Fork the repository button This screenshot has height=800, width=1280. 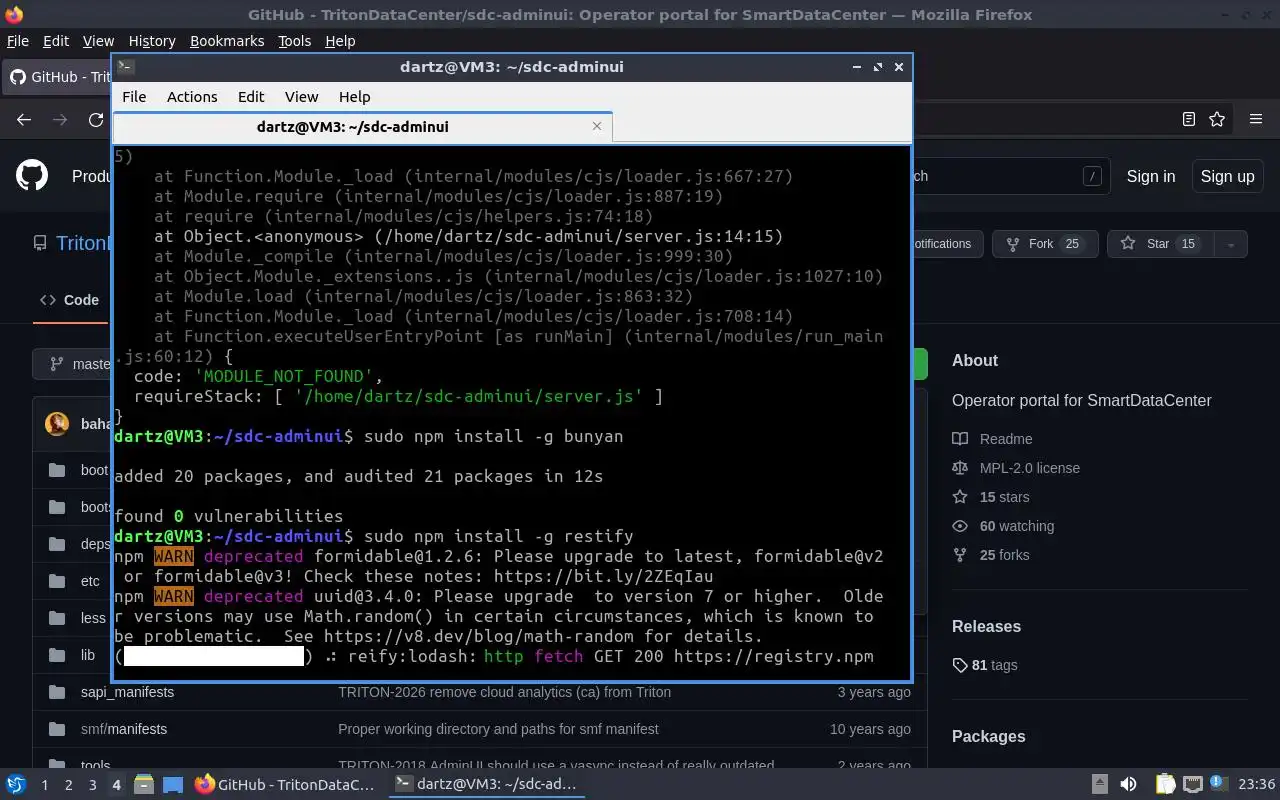(x=1045, y=244)
